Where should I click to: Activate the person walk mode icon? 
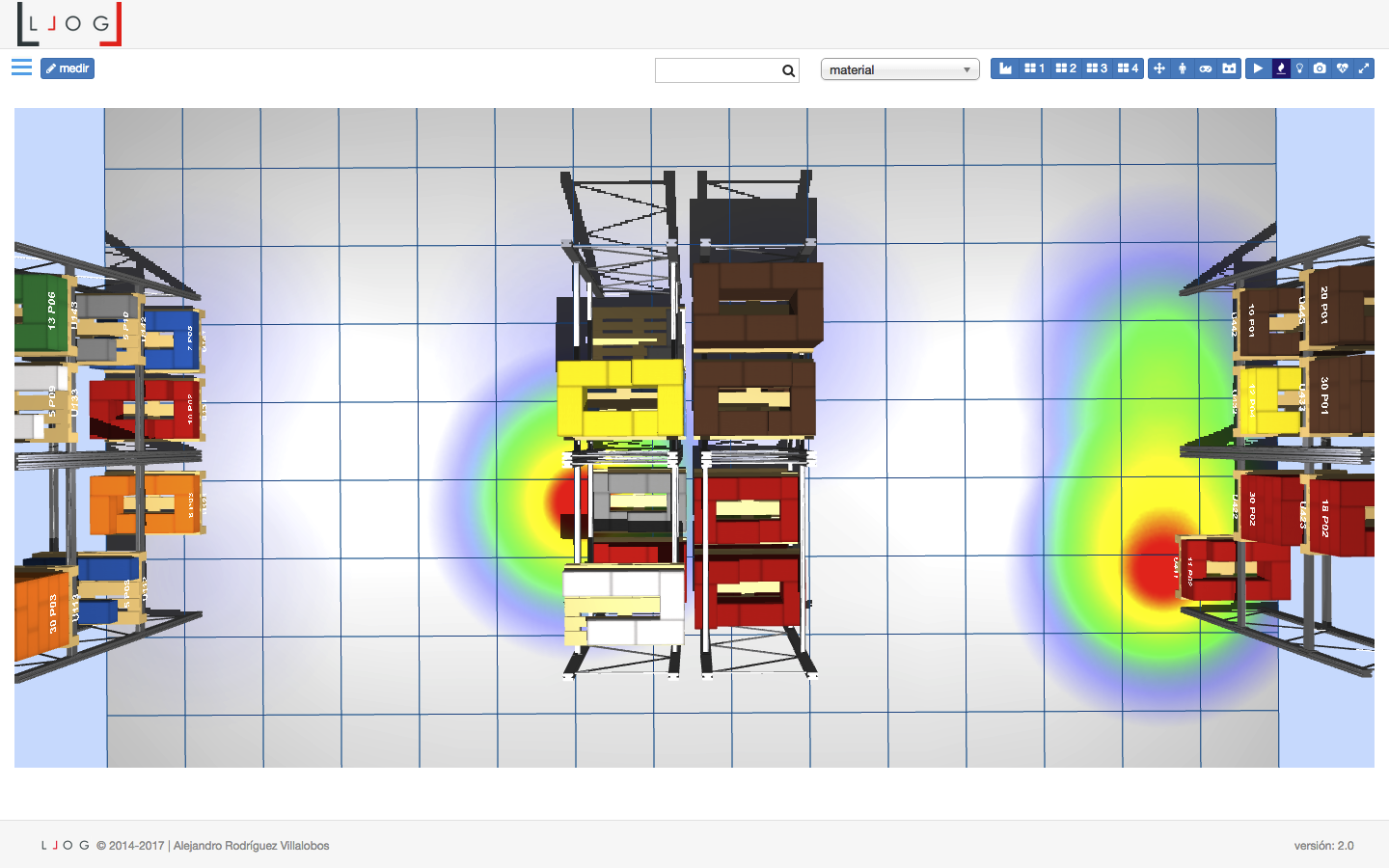(x=1183, y=68)
